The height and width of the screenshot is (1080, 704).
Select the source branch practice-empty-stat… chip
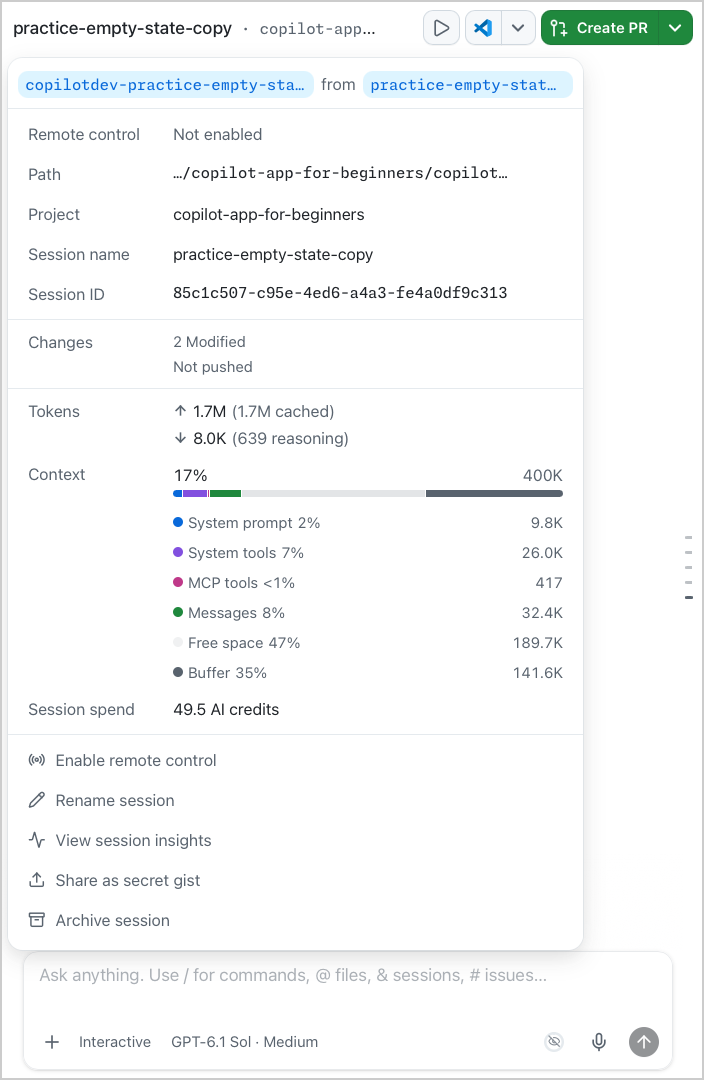click(x=467, y=85)
